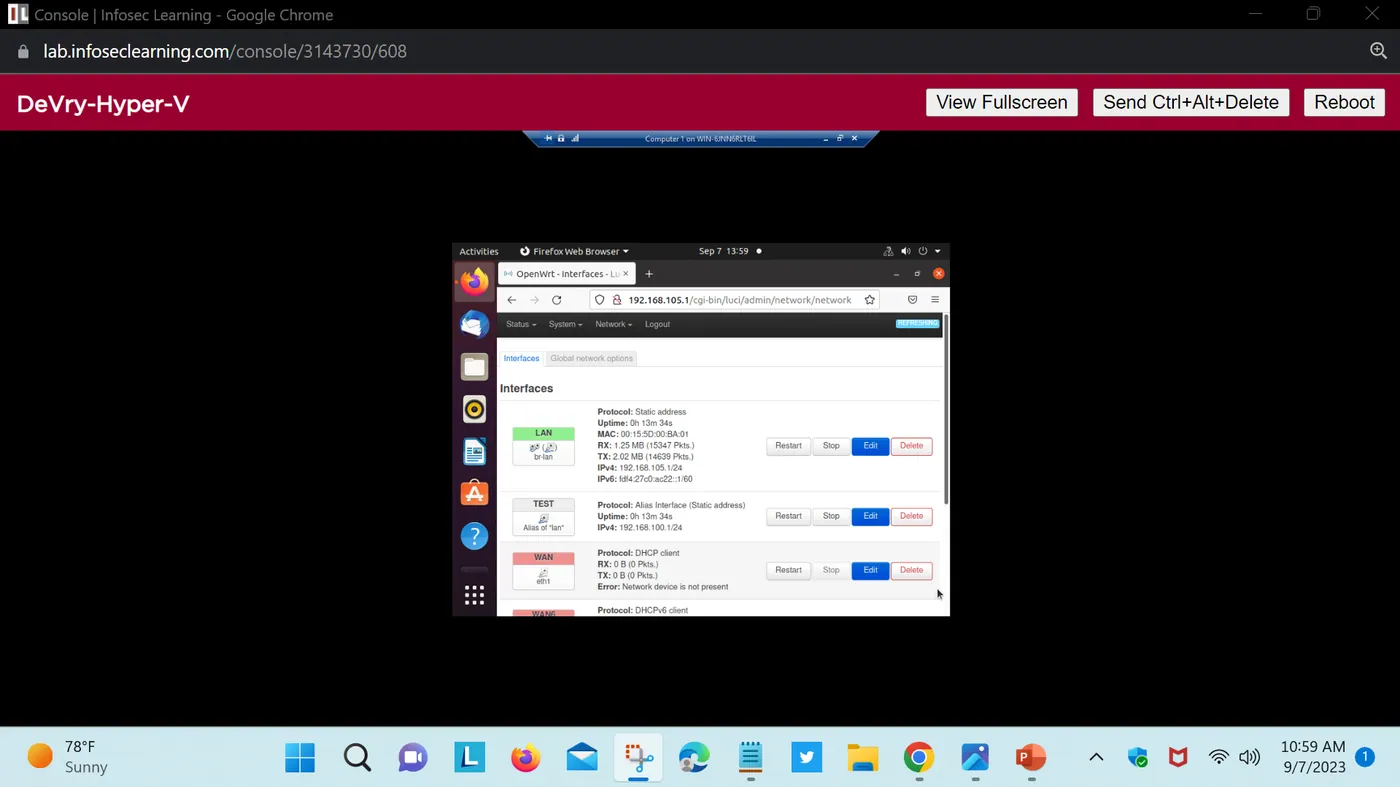Click the LAN br-lan interface box
The width and height of the screenshot is (1400, 787).
pos(543,446)
